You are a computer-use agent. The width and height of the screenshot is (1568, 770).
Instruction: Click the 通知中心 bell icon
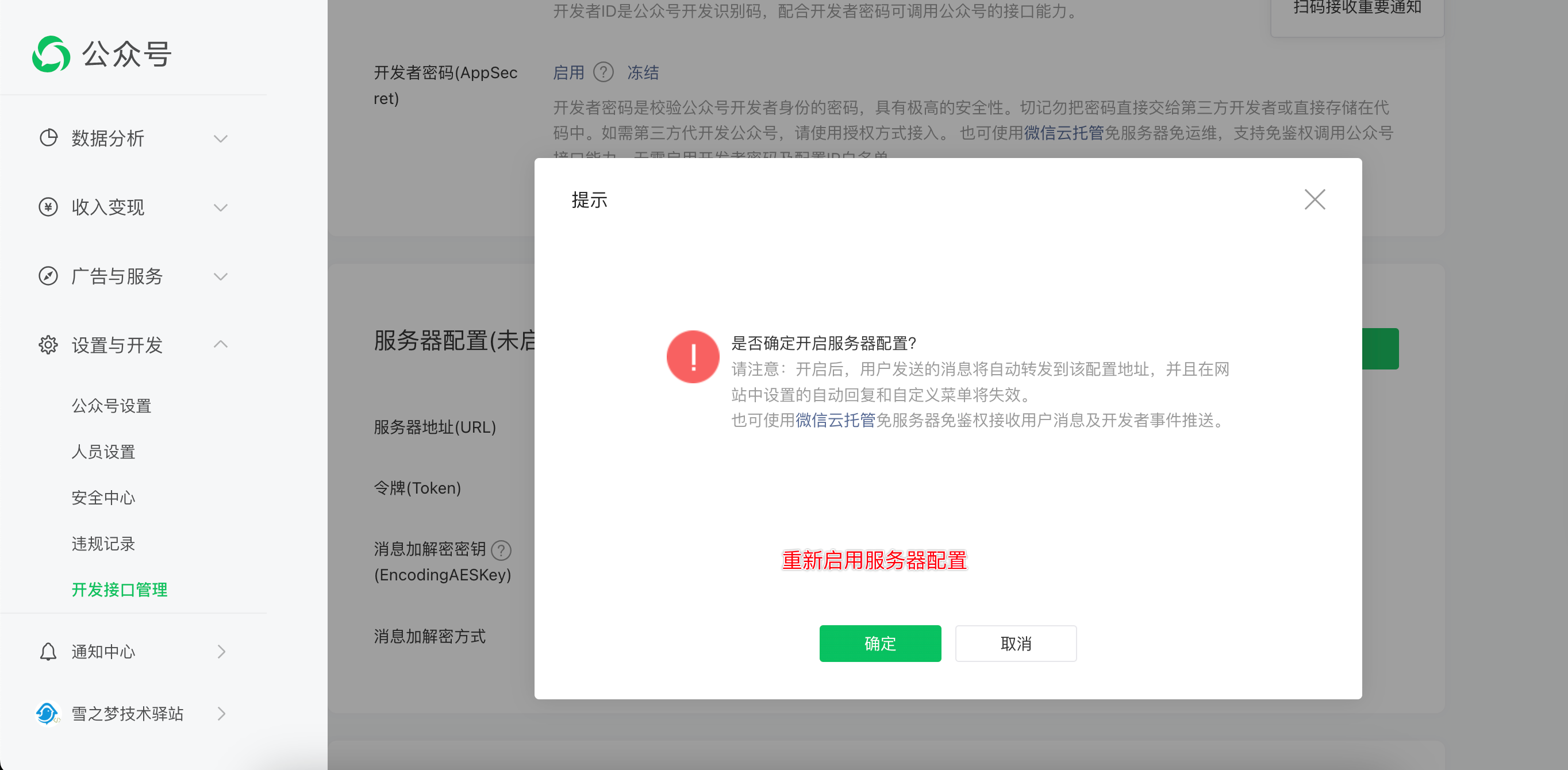[48, 651]
